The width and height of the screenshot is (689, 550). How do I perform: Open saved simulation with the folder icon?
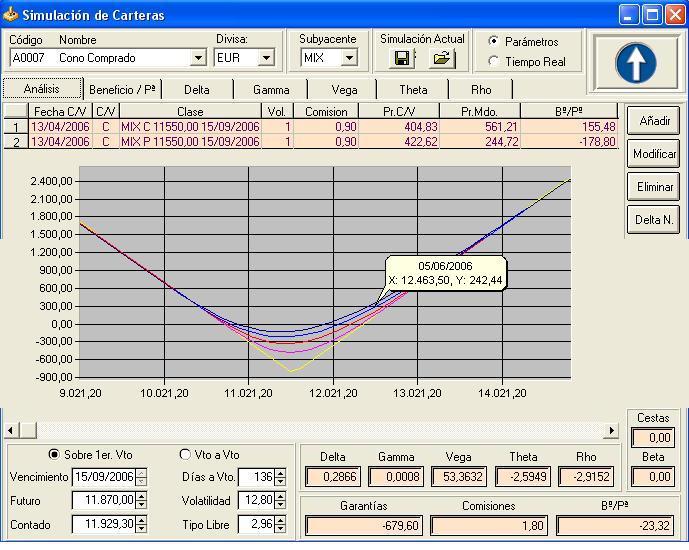pyautogui.click(x=441, y=58)
